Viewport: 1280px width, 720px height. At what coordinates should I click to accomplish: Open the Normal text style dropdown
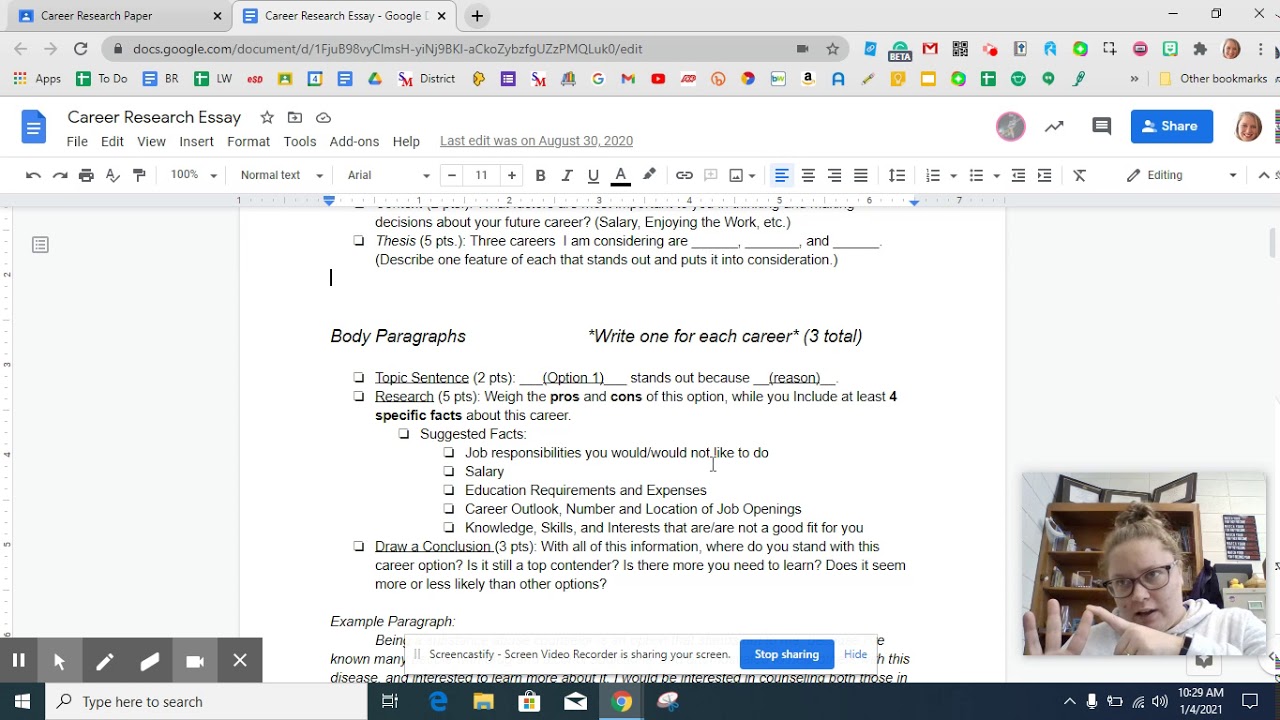pyautogui.click(x=281, y=175)
